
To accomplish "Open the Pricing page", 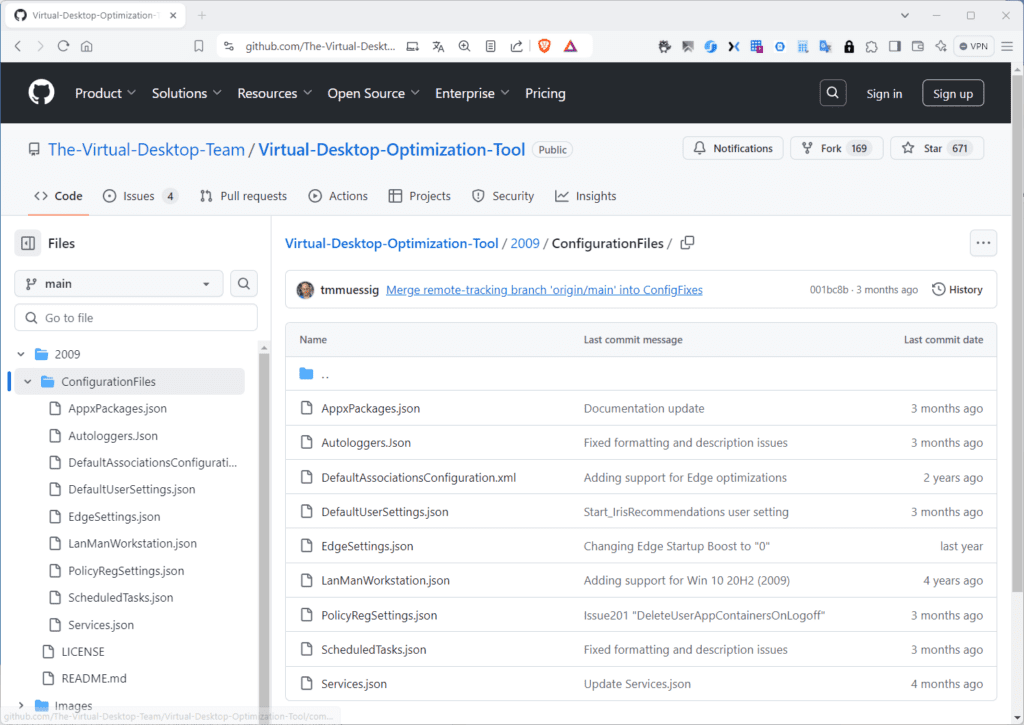I will click(x=545, y=93).
